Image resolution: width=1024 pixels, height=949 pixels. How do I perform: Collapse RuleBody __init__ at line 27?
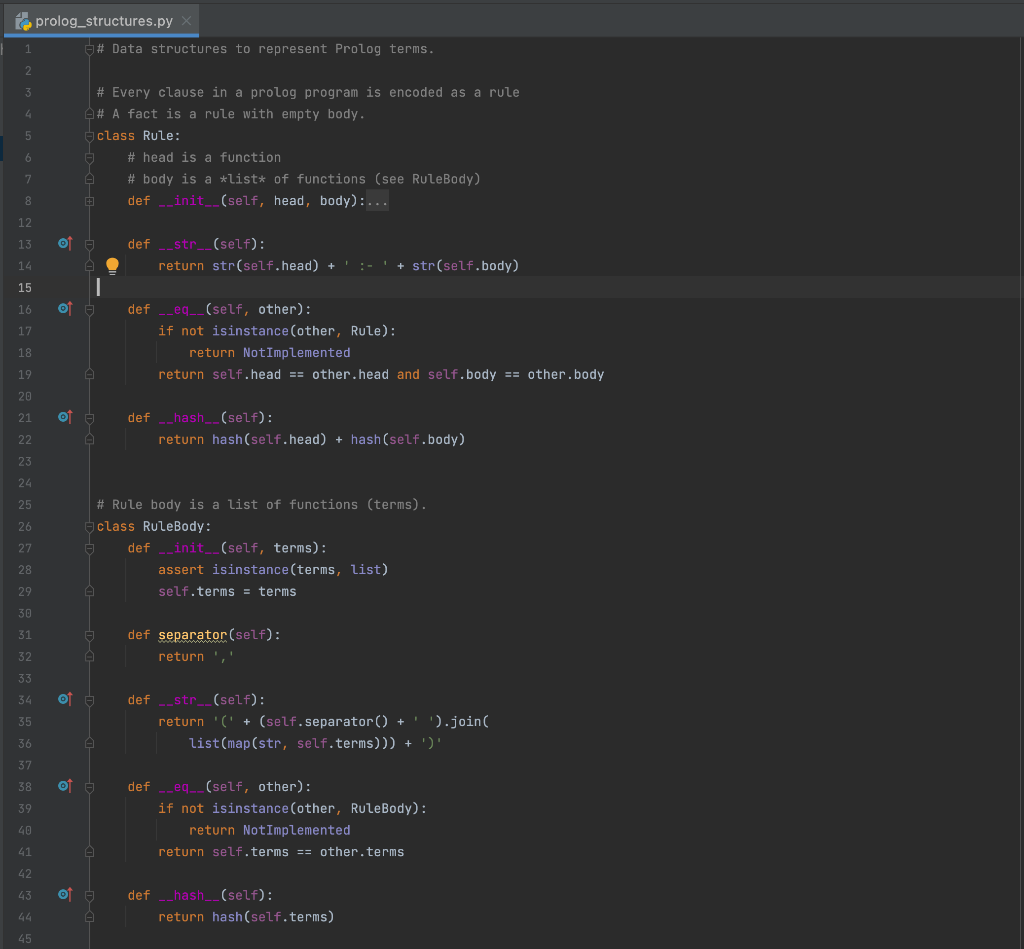89,549
